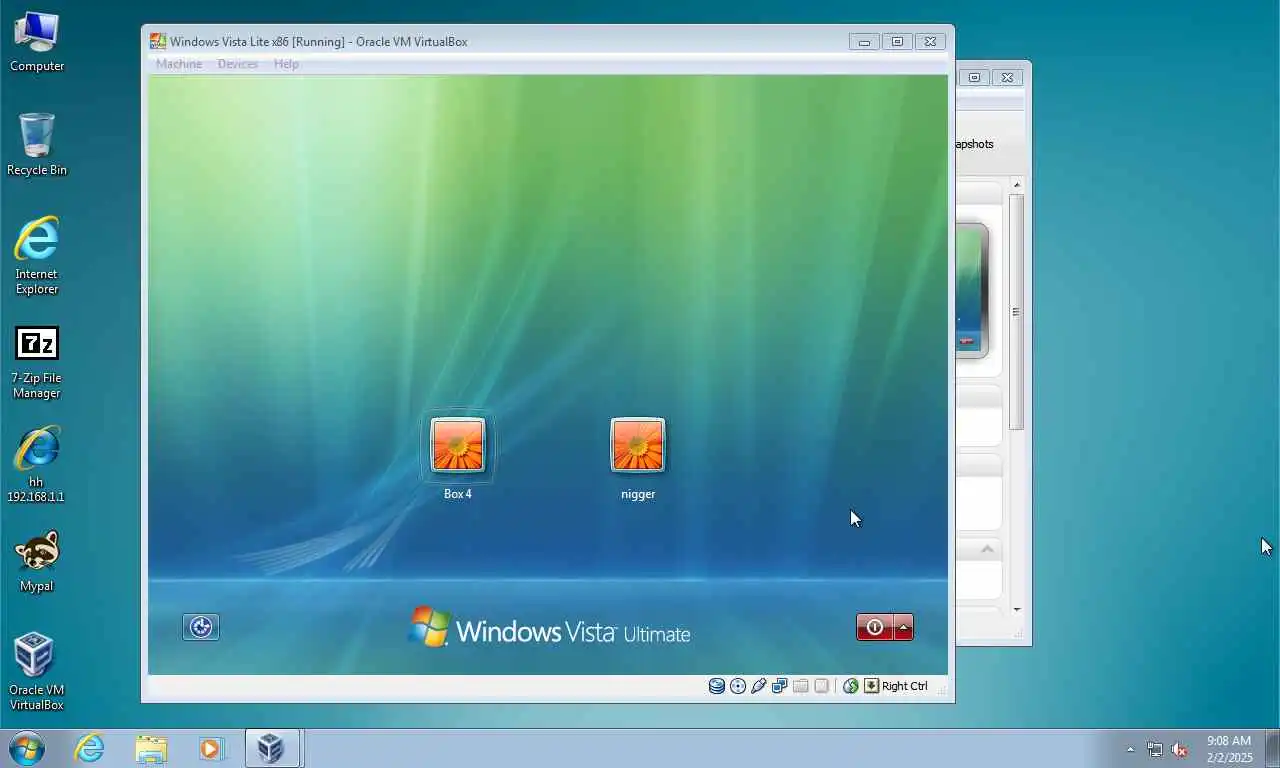Image resolution: width=1280 pixels, height=768 pixels.
Task: Click the Box 4 account name label
Action: pos(458,494)
